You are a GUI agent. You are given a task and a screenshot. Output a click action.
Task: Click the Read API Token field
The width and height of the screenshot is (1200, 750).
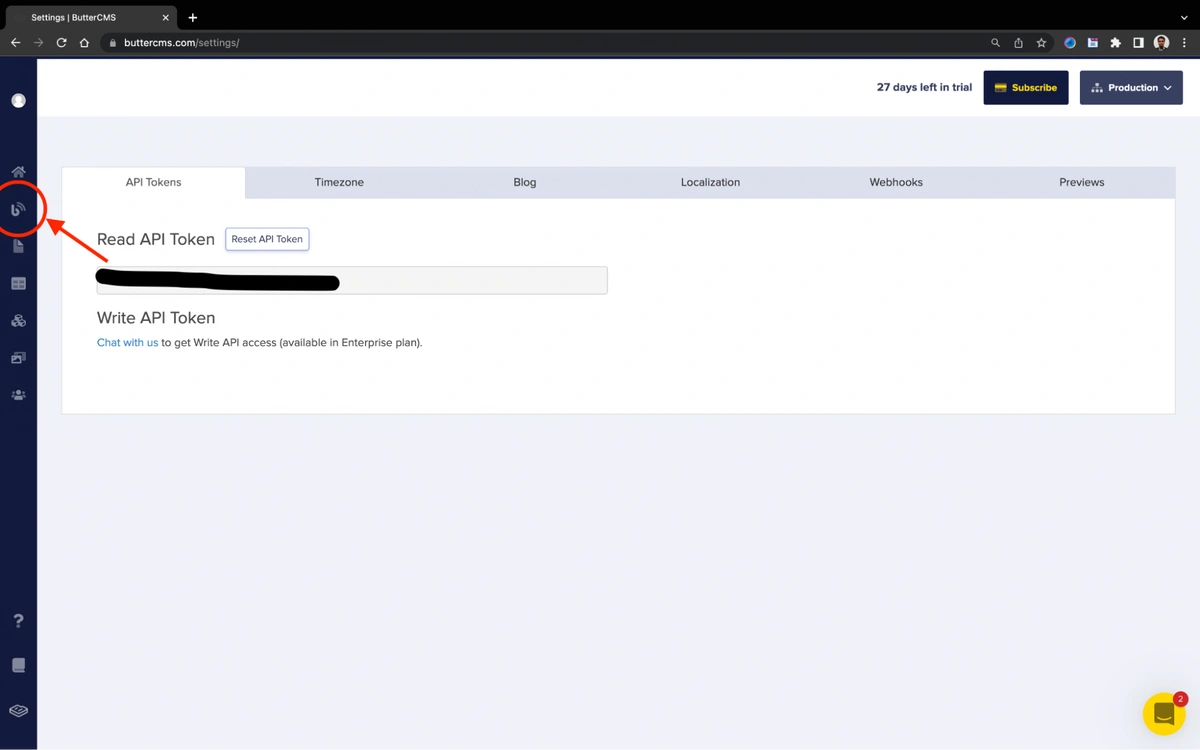tap(470, 281)
